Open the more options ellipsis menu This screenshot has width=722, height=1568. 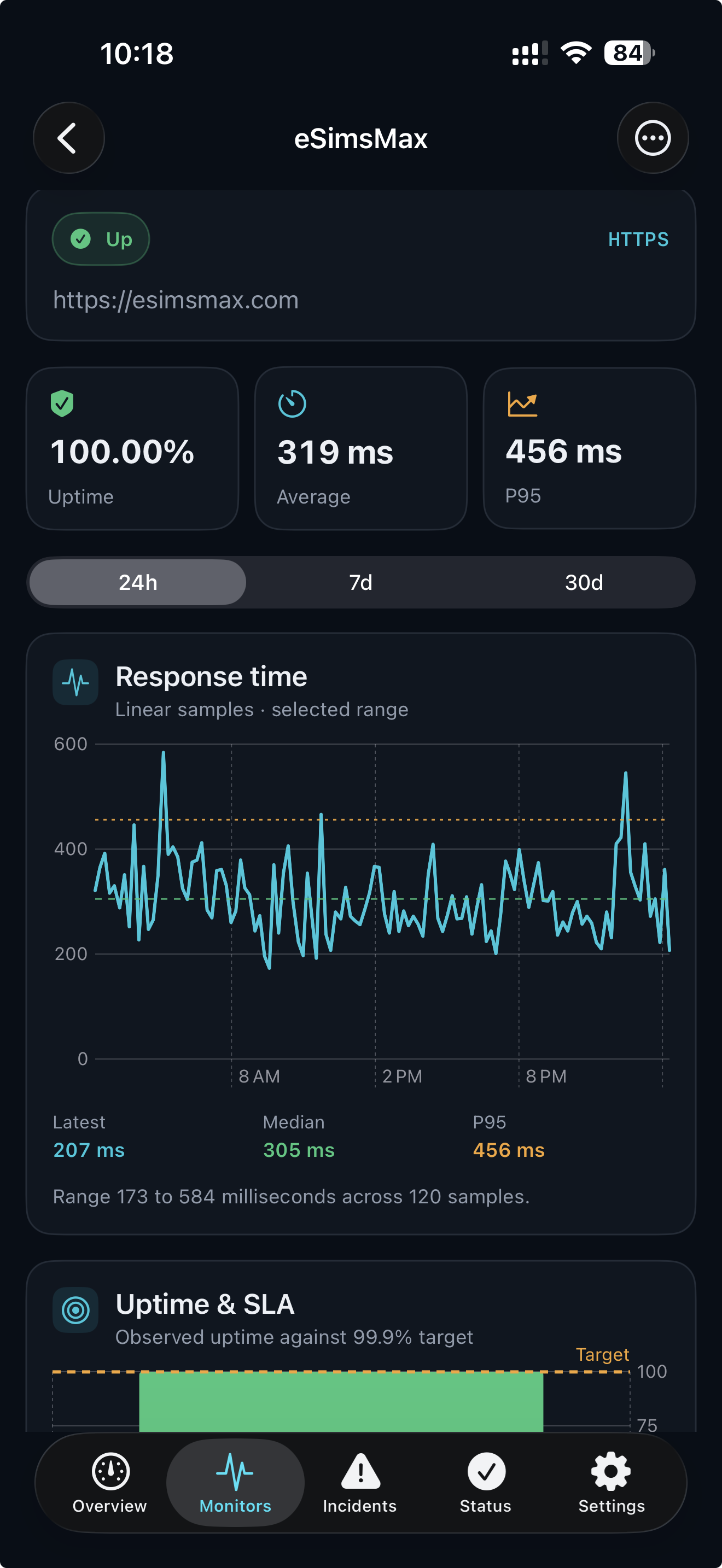coord(653,138)
